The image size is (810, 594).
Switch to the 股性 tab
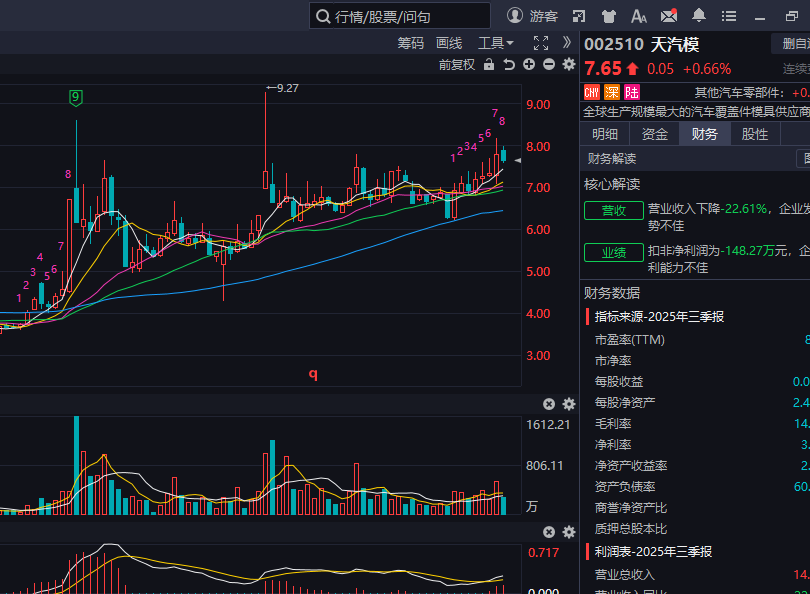click(755, 134)
